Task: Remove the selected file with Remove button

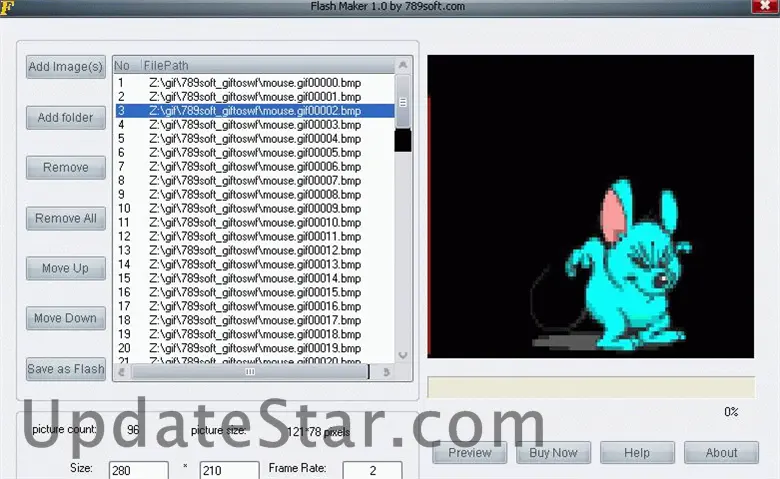Action: coord(65,168)
